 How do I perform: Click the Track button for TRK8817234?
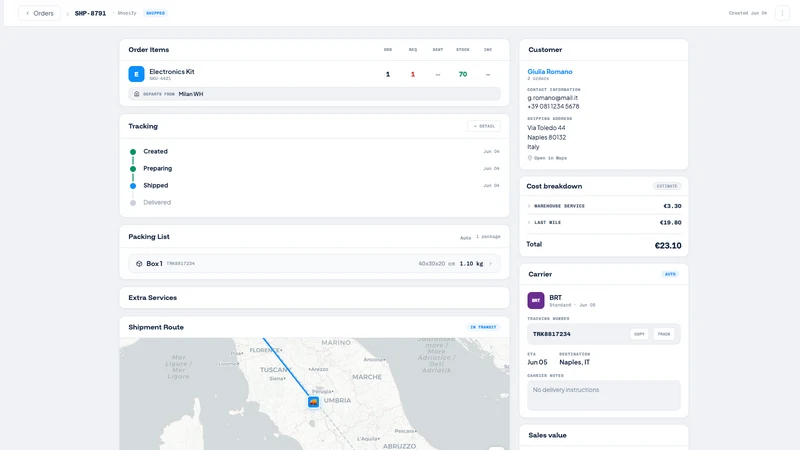[x=664, y=334]
